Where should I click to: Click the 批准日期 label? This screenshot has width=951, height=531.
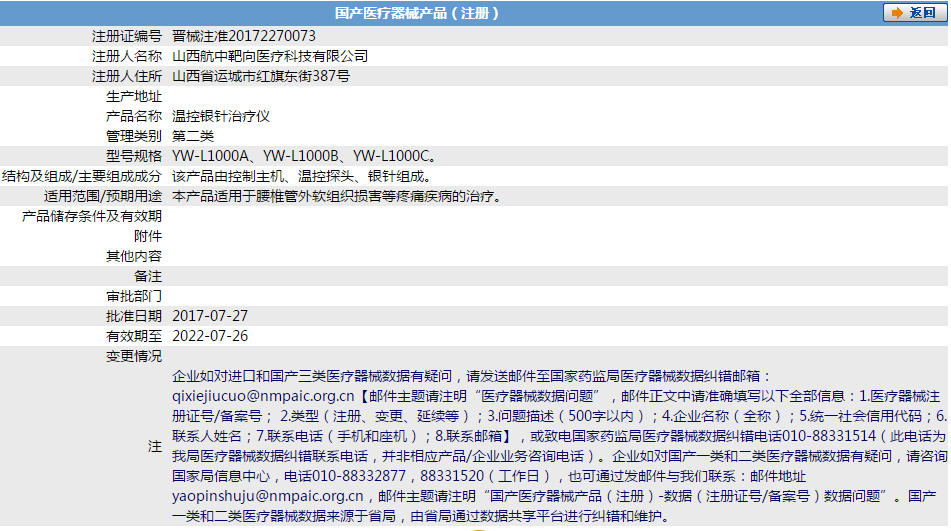(134, 316)
